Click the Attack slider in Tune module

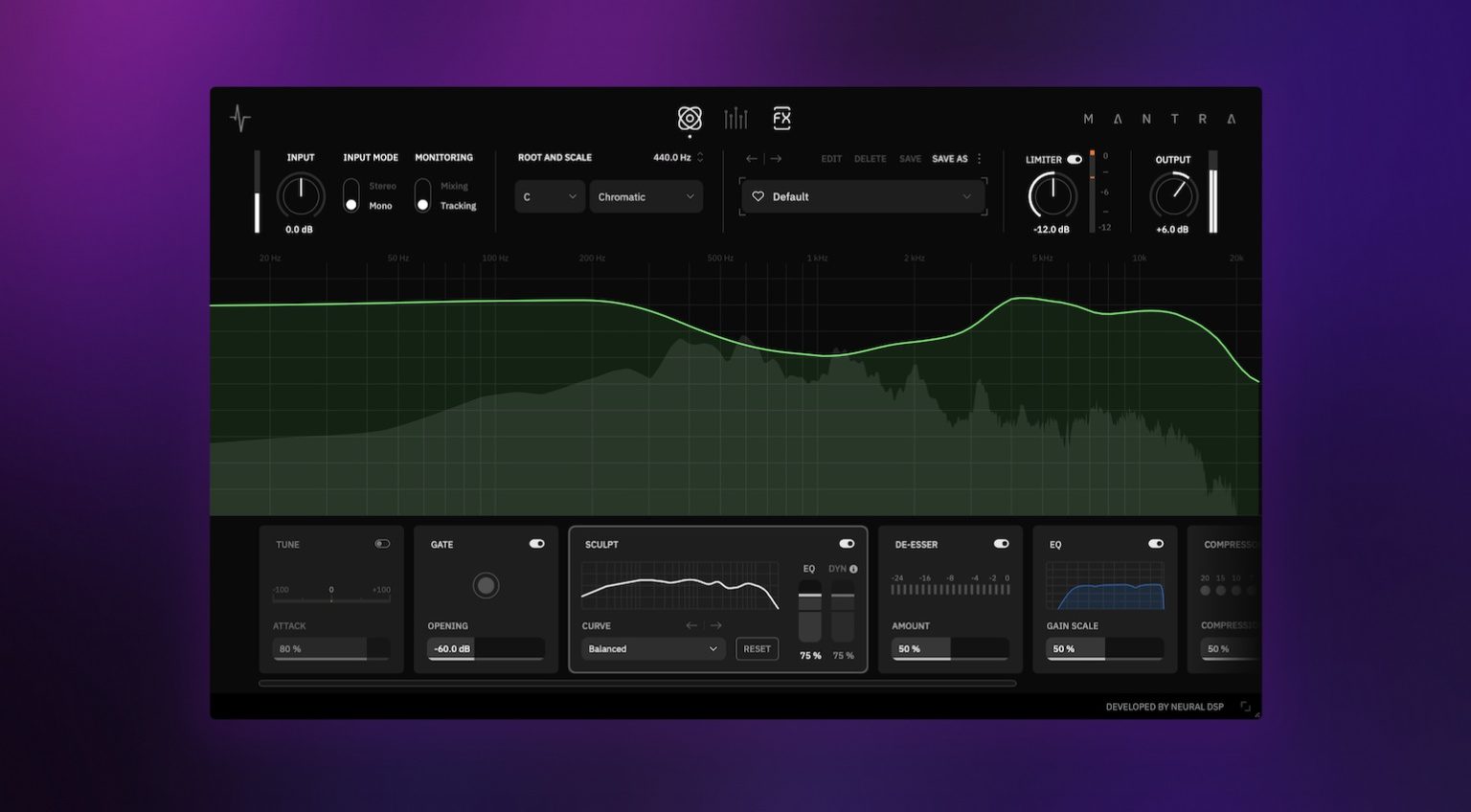click(x=330, y=648)
